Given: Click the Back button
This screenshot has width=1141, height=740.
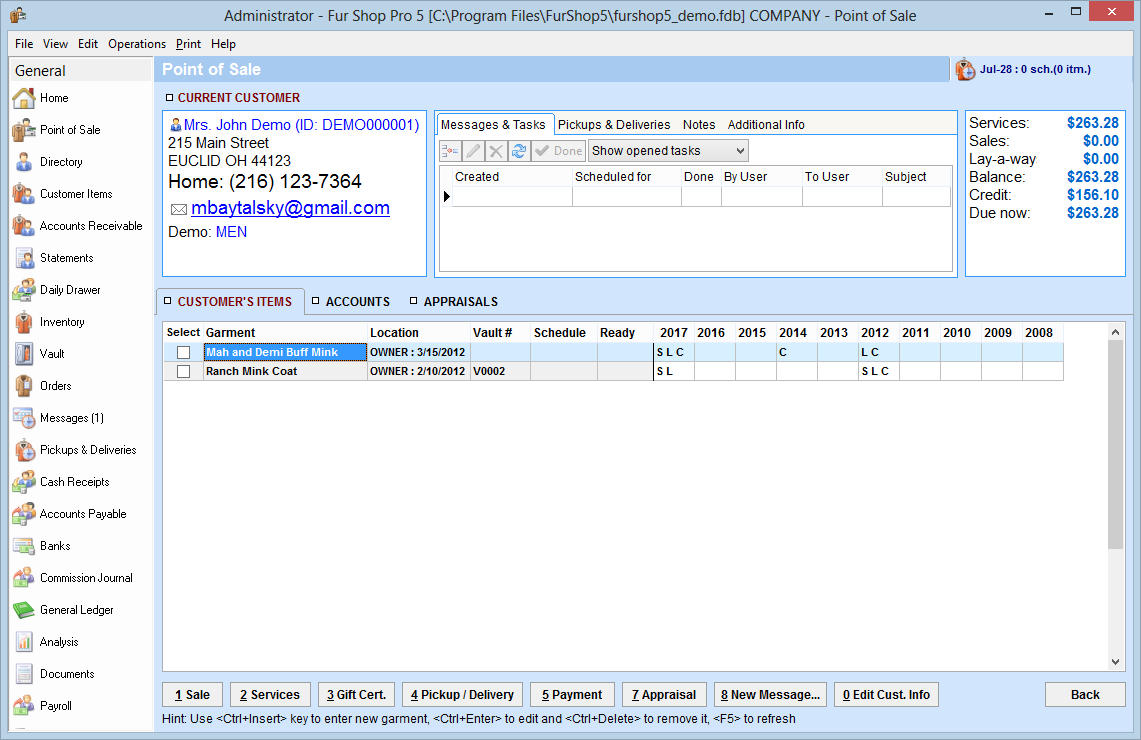Looking at the screenshot, I should 1085,695.
